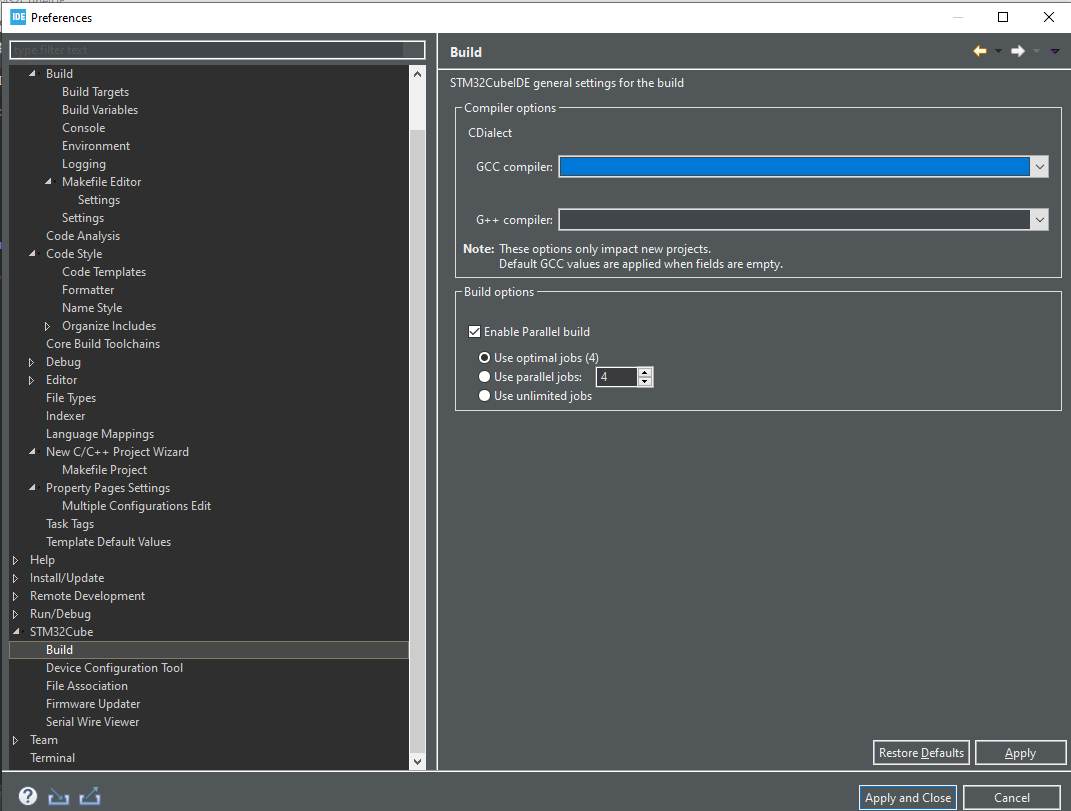The height and width of the screenshot is (811, 1071).
Task: Click Apply and Close button
Action: (x=907, y=797)
